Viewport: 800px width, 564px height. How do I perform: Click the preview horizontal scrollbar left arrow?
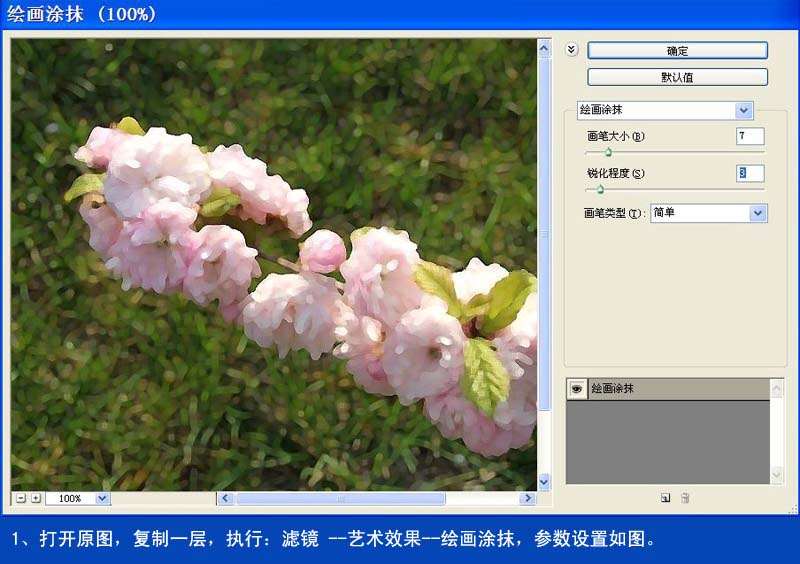226,498
